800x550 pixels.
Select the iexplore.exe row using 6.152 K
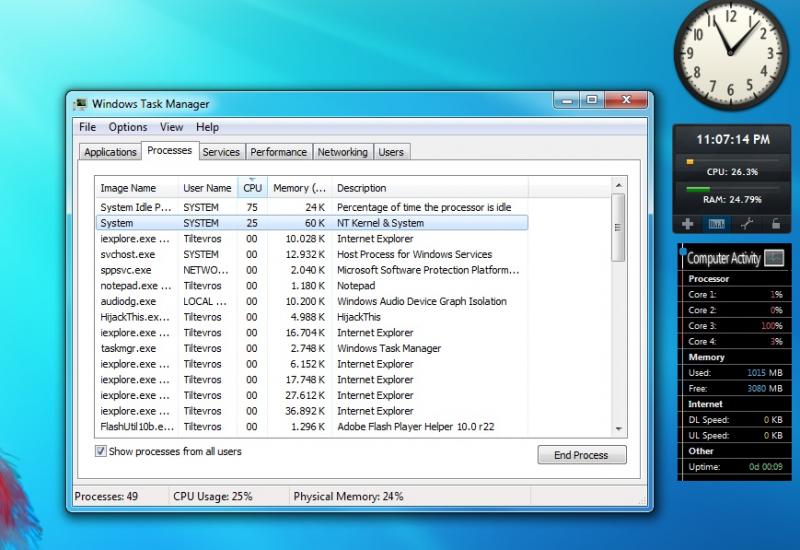point(312,364)
